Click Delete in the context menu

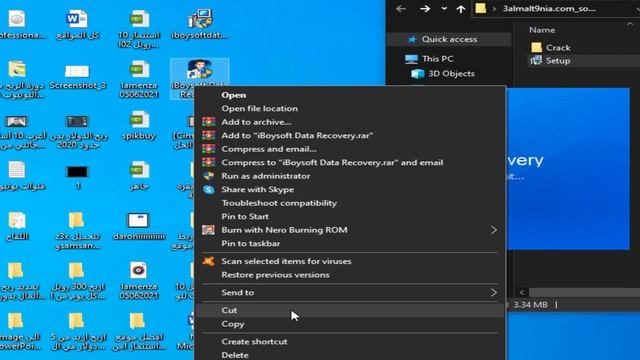[x=235, y=355]
